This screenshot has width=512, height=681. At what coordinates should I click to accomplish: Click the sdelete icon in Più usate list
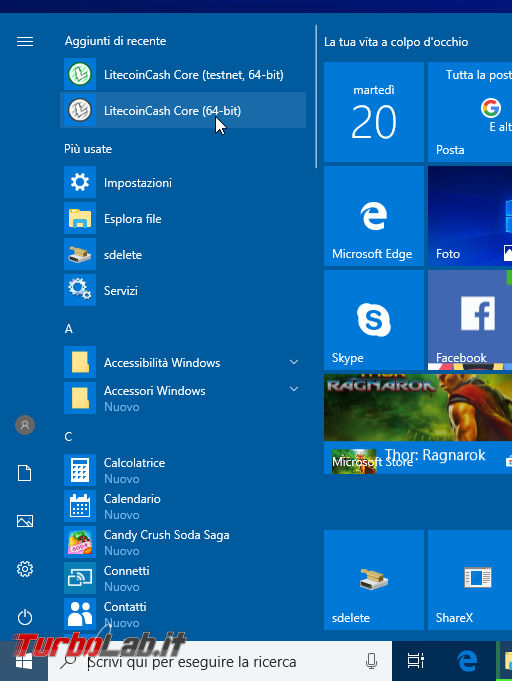tap(80, 255)
